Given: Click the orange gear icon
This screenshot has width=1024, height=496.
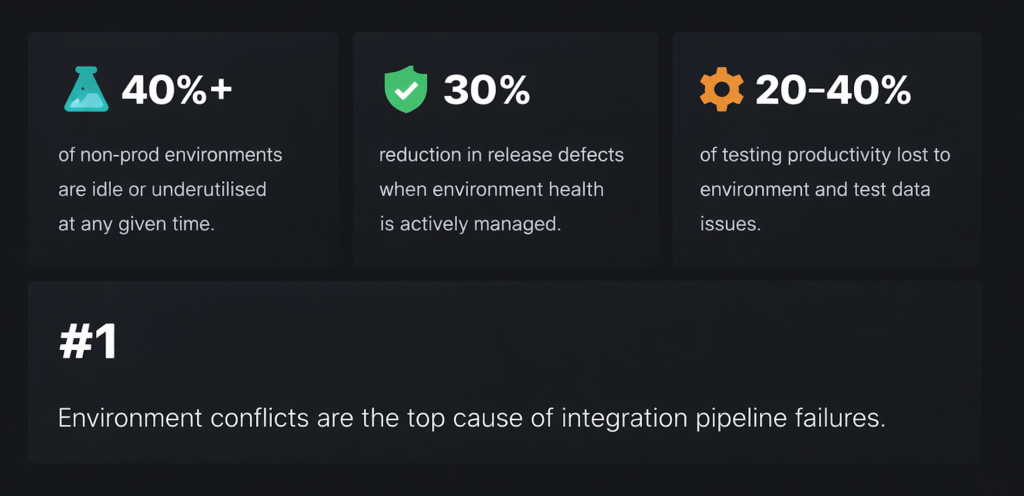Looking at the screenshot, I should pyautogui.click(x=721, y=91).
